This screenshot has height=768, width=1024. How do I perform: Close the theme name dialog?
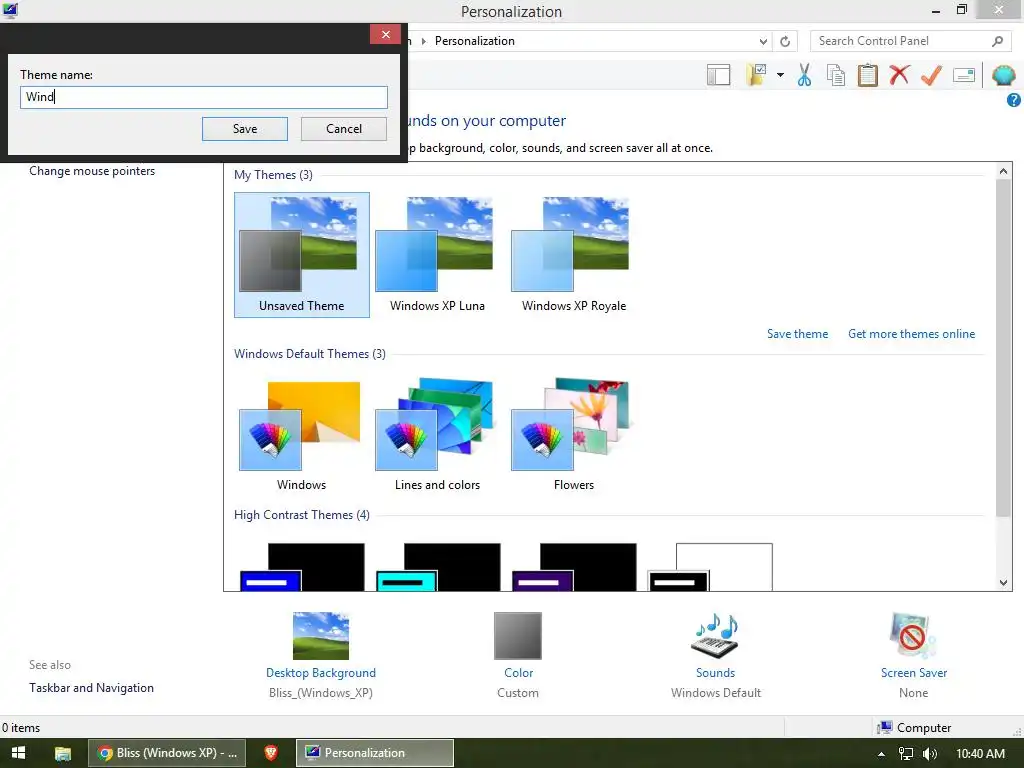385,34
